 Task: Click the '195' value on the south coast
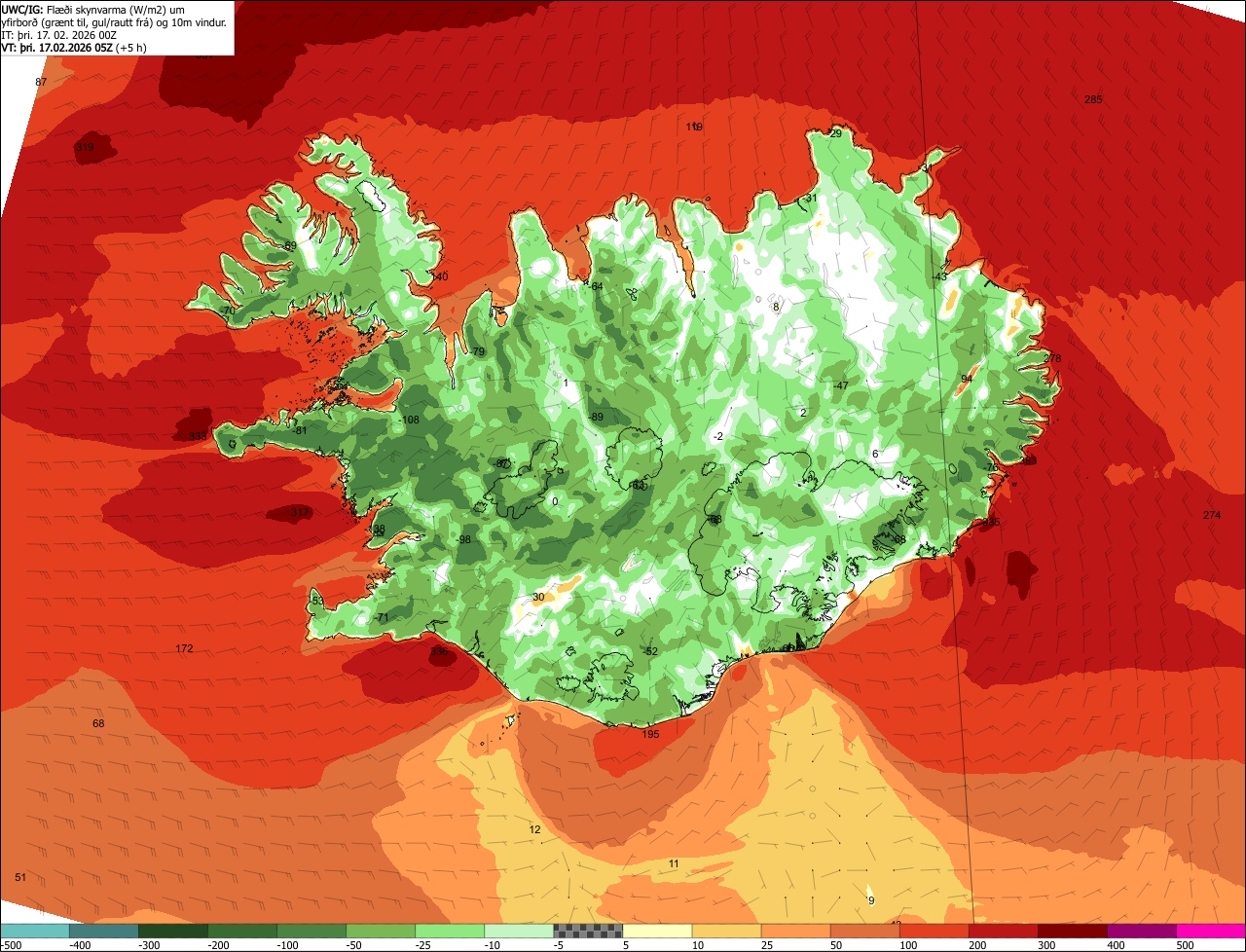(651, 734)
